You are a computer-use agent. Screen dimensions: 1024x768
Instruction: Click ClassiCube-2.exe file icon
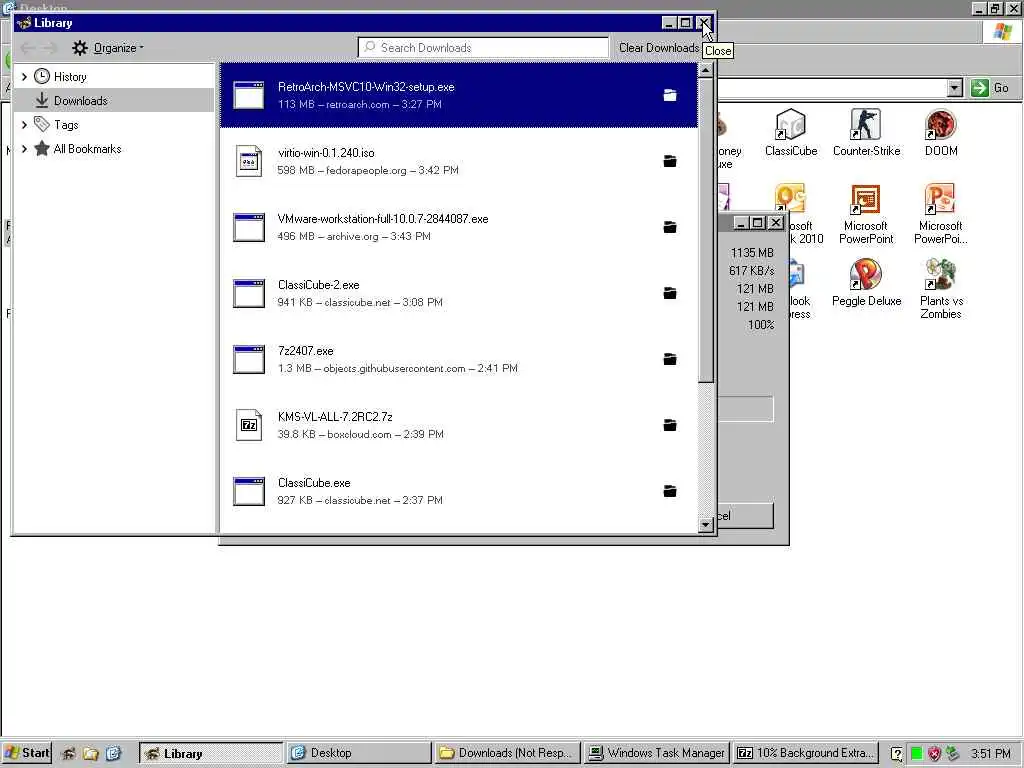[249, 293]
